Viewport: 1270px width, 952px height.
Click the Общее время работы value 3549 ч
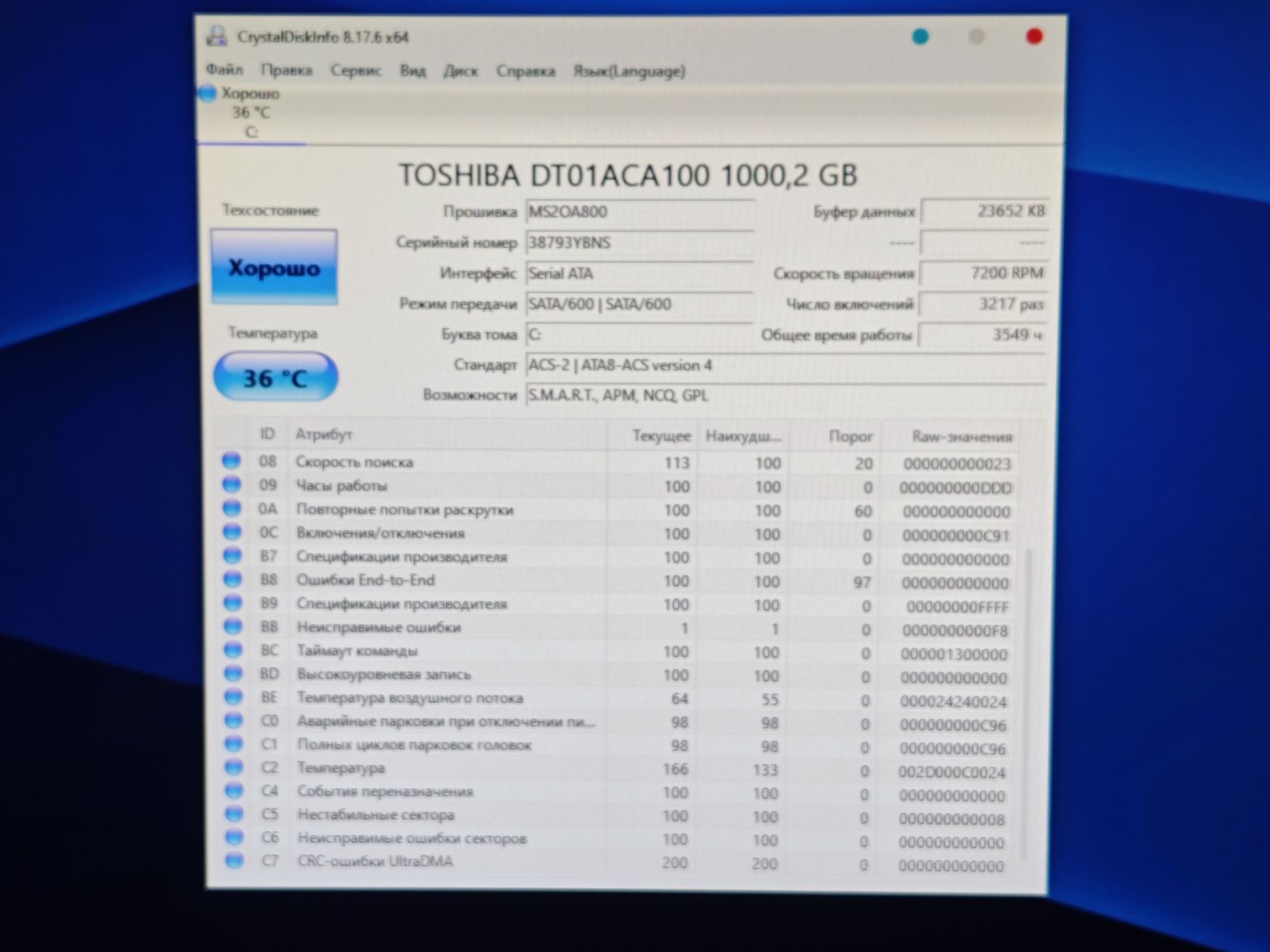click(x=984, y=335)
